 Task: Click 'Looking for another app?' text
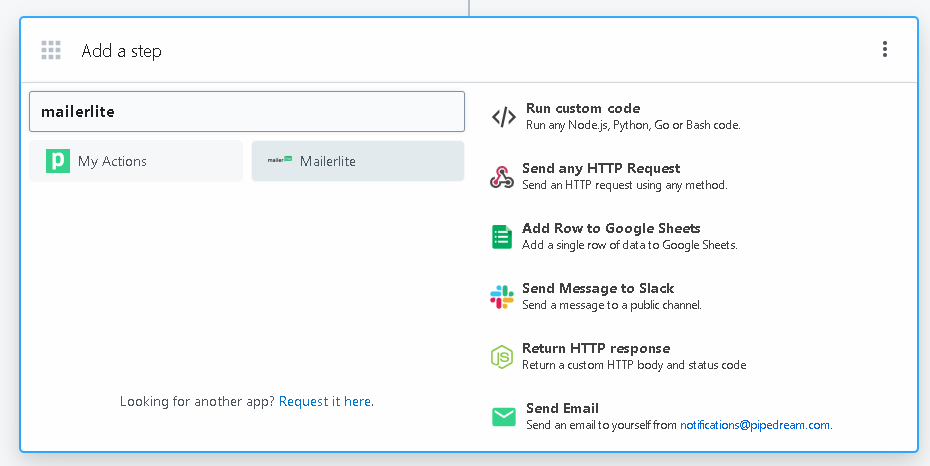pos(198,401)
